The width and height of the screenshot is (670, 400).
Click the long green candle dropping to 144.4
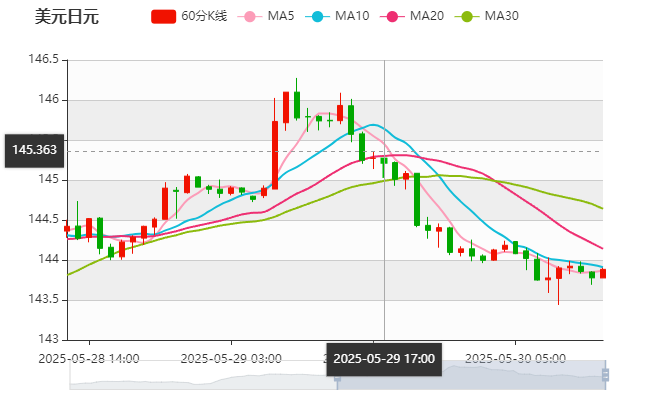coord(417,199)
